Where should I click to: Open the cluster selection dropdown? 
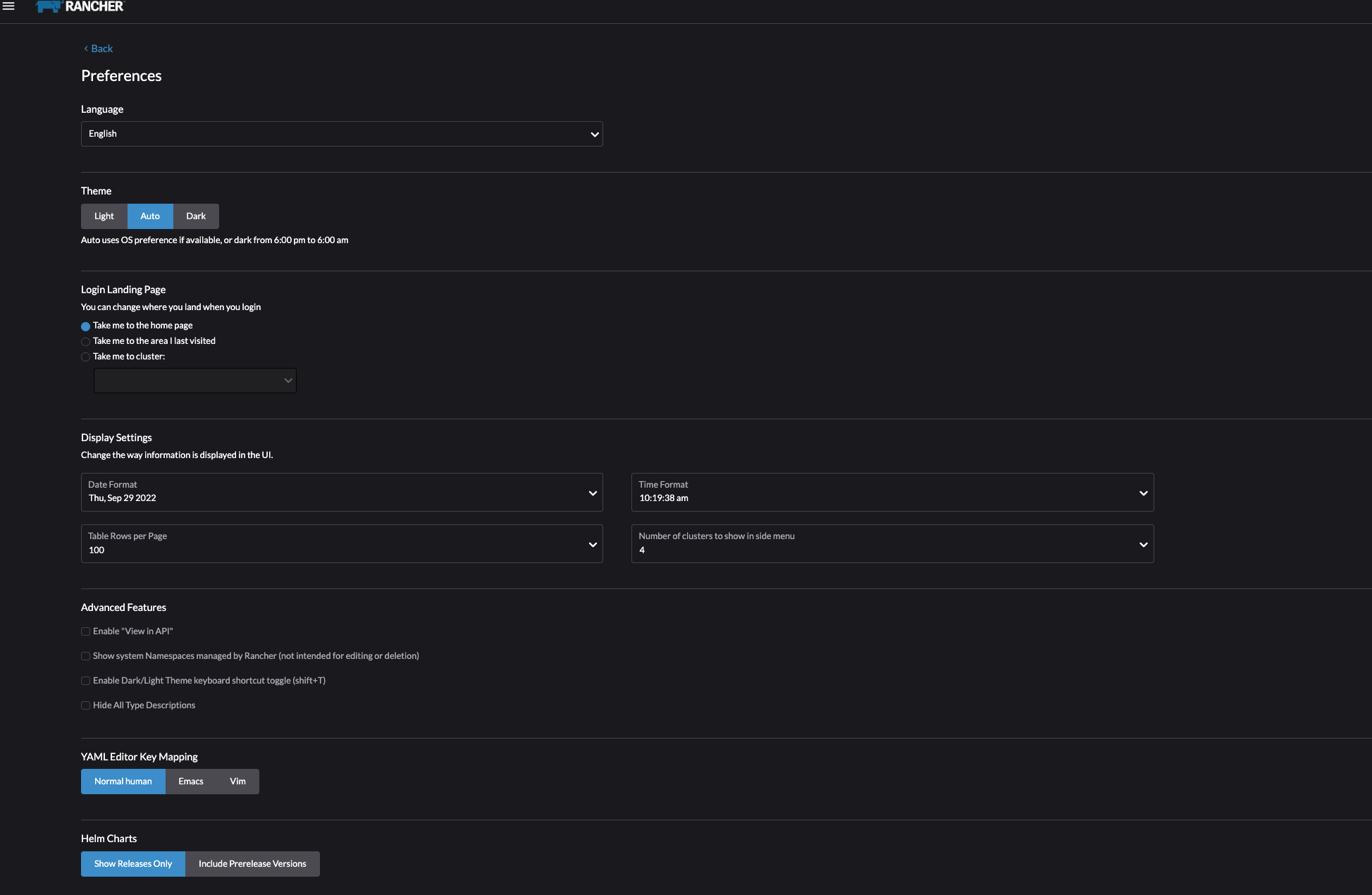tap(194, 380)
